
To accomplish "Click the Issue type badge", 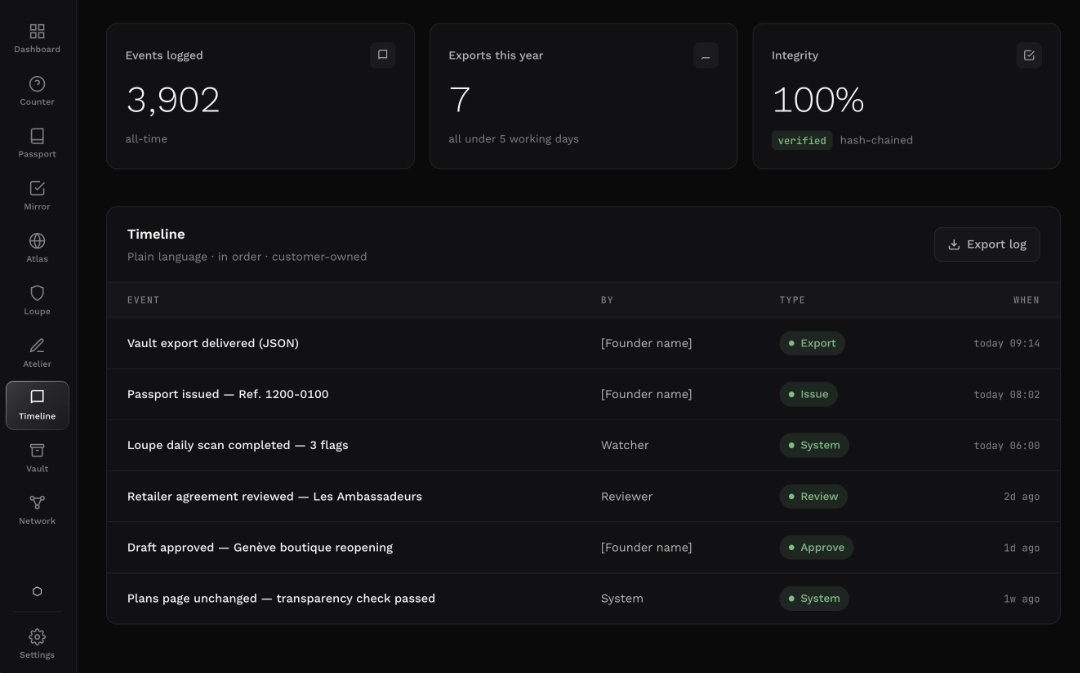I will coord(808,394).
